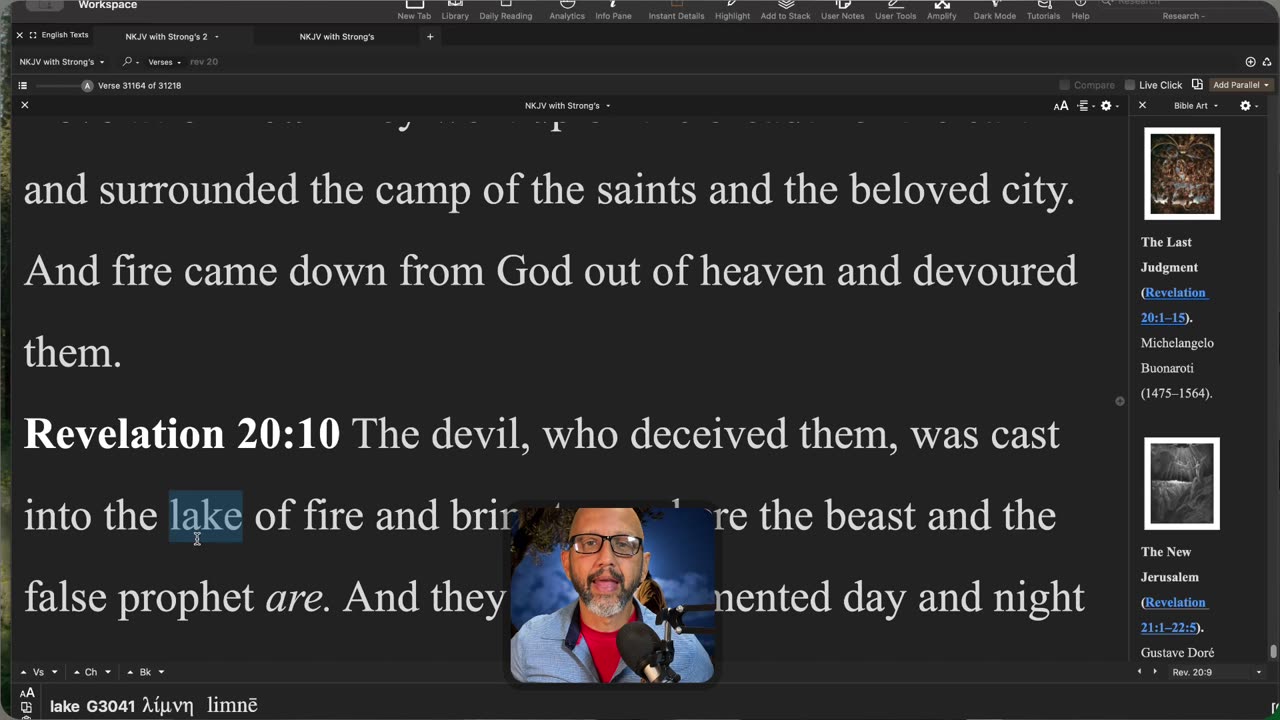Close the NKJV text pane
The width and height of the screenshot is (1280, 720).
pyautogui.click(x=25, y=105)
